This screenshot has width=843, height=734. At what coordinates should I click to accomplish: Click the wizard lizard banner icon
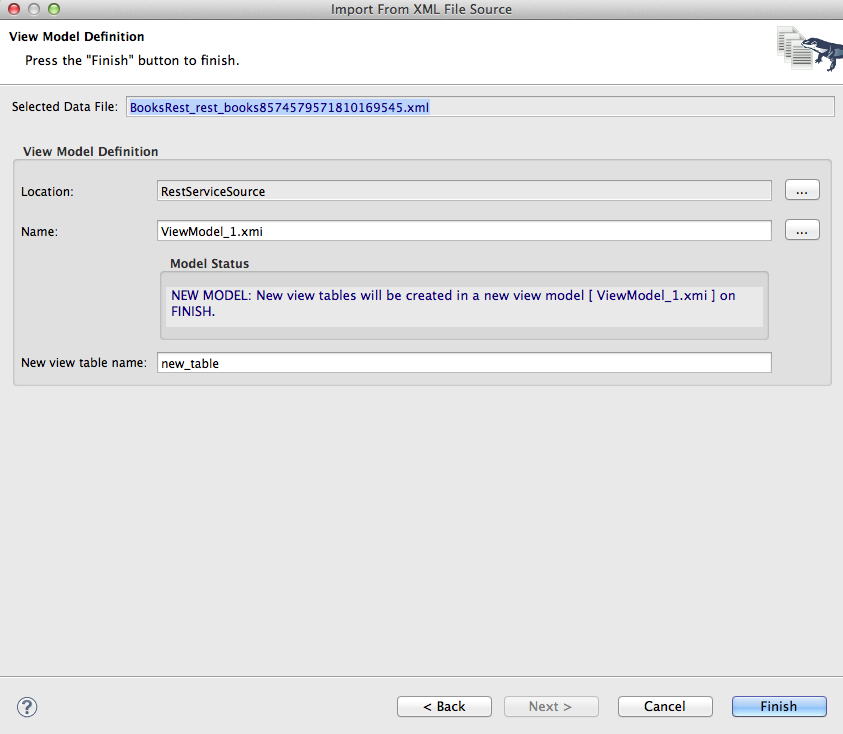(807, 48)
